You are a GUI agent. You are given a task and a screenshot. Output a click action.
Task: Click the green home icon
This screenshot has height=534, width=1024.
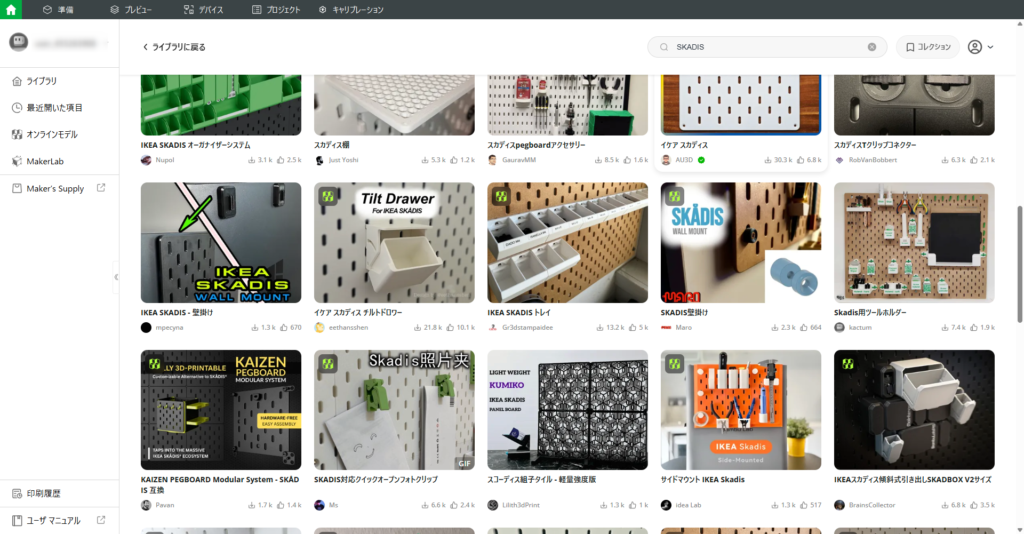coord(11,9)
